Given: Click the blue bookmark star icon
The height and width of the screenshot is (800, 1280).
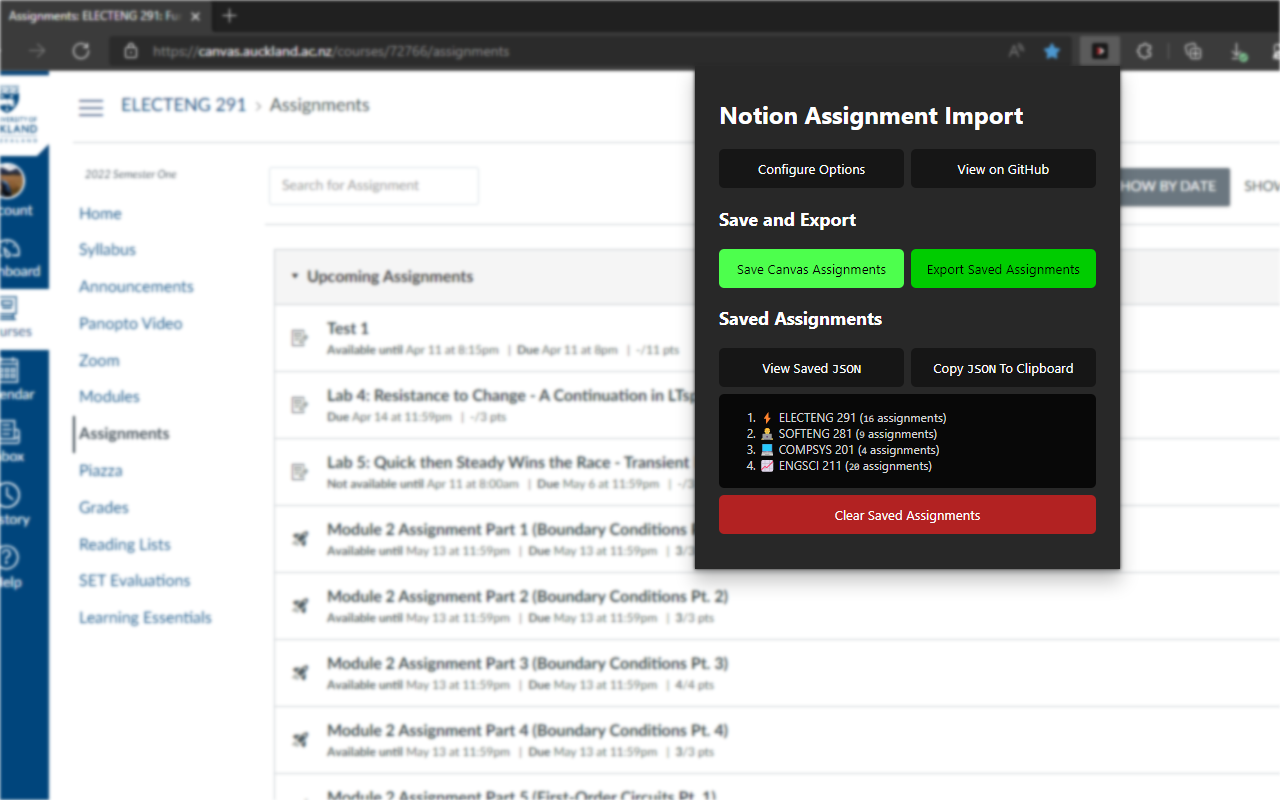Looking at the screenshot, I should (x=1052, y=51).
